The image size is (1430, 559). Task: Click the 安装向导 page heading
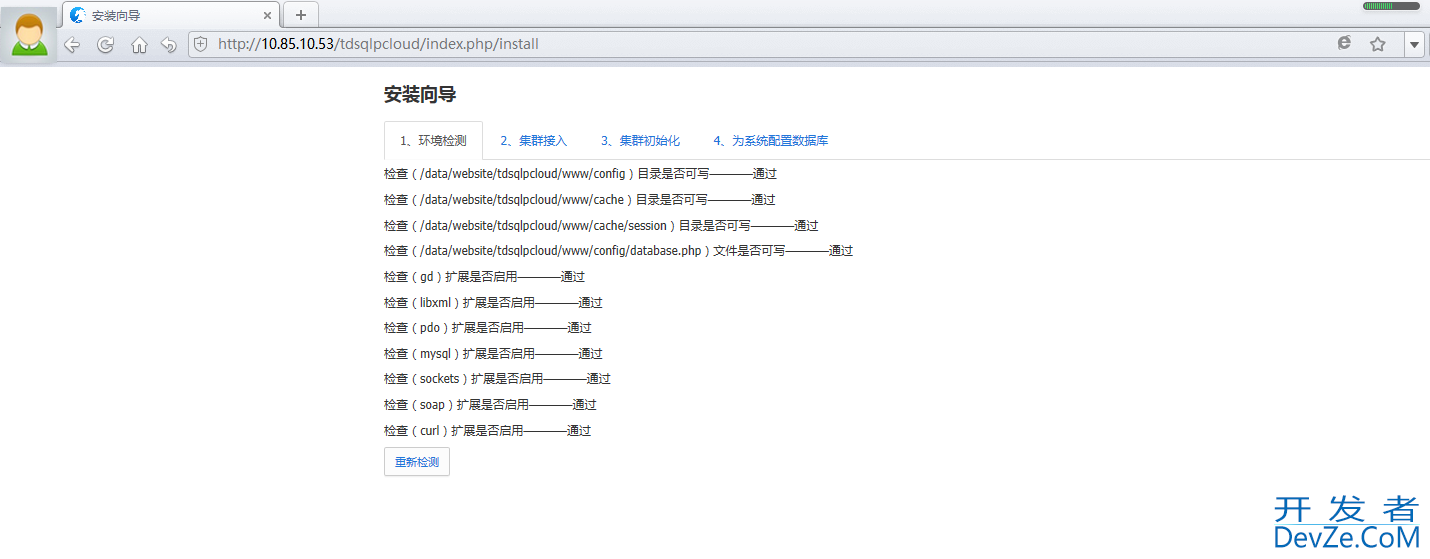tap(420, 95)
